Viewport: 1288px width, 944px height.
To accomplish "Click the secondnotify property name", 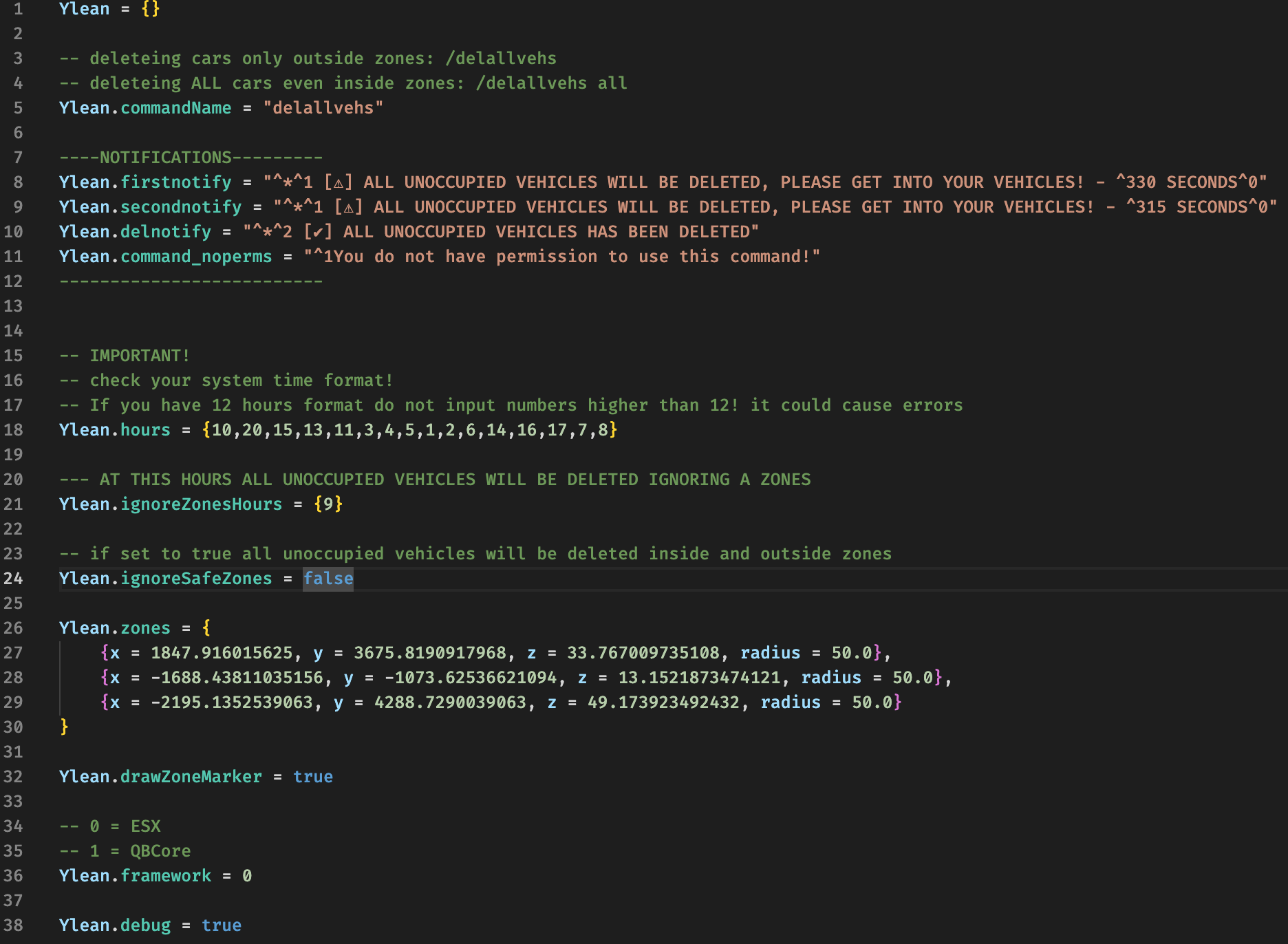I will click(x=181, y=207).
